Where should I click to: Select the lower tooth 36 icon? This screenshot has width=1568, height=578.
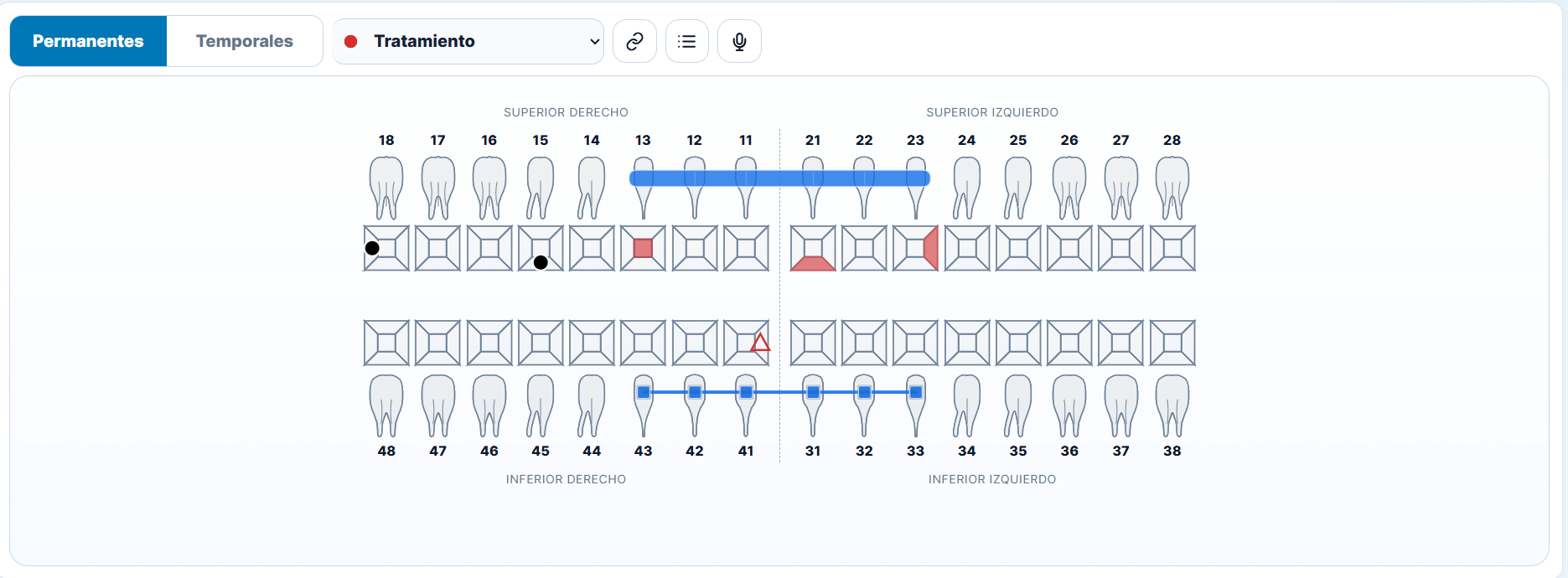point(1069,405)
